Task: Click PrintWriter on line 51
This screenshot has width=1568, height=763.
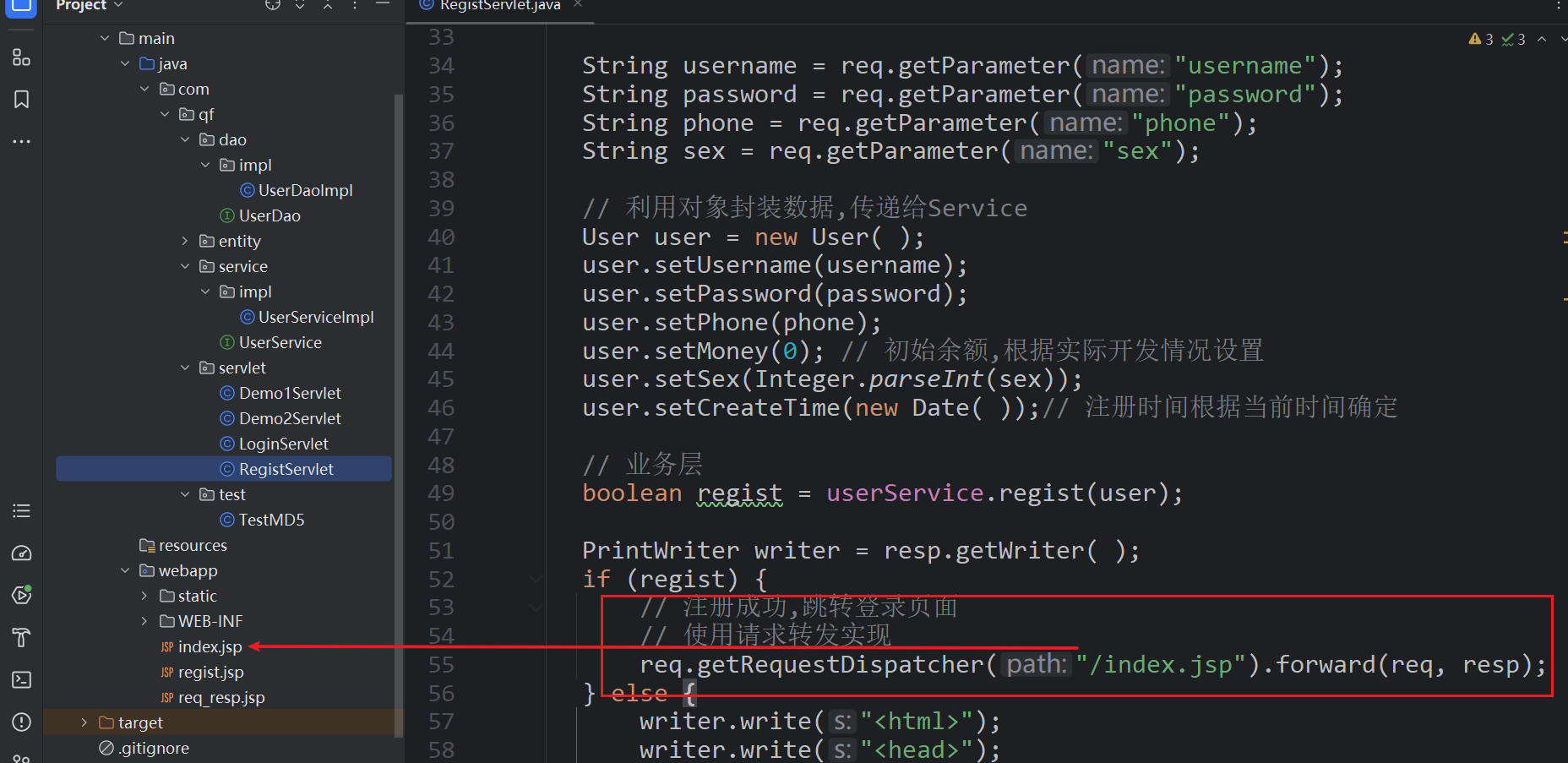Action: click(x=661, y=551)
